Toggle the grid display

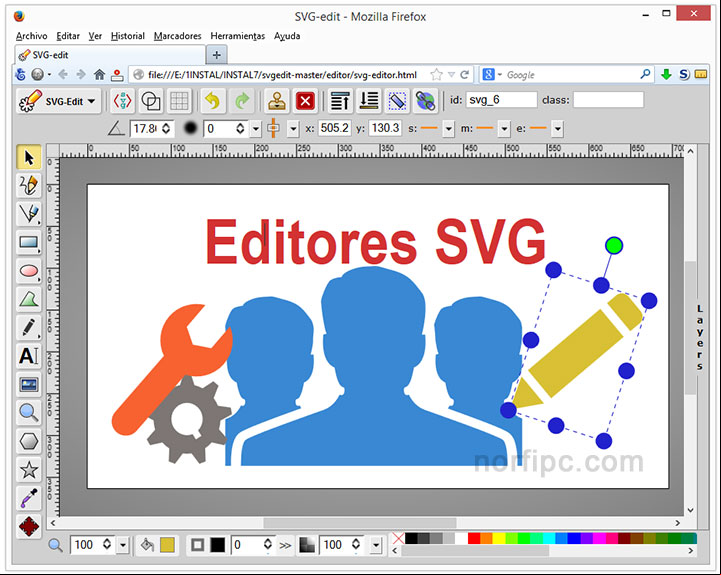[x=179, y=101]
